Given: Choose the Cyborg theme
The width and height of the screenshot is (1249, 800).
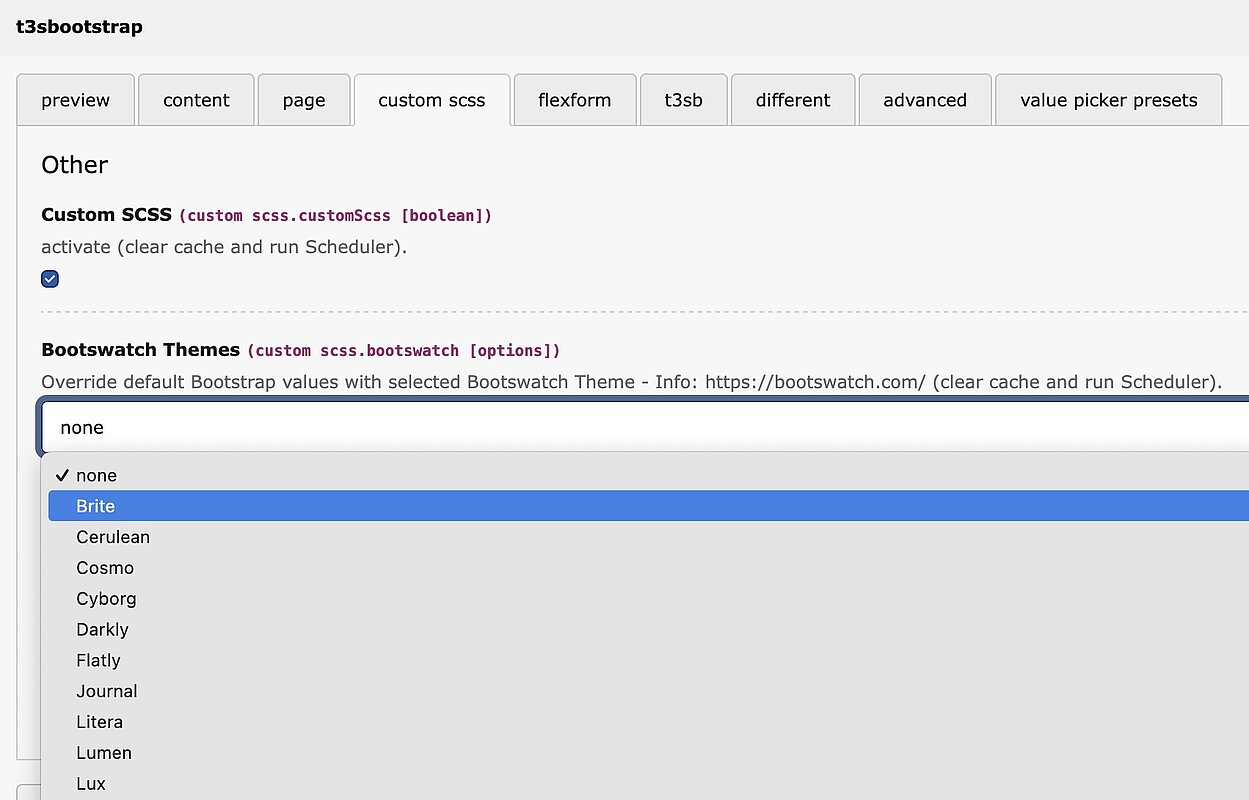Looking at the screenshot, I should pyautogui.click(x=106, y=599).
